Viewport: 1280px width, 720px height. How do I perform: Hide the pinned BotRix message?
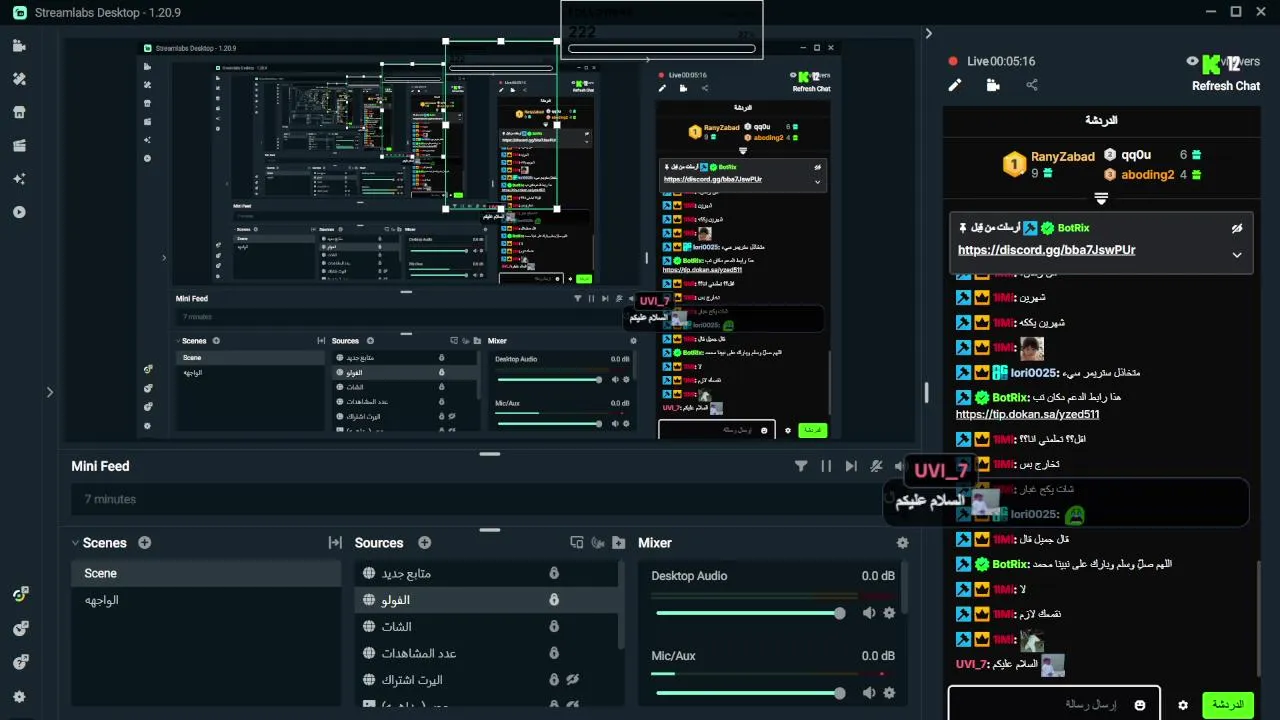[x=1237, y=228]
